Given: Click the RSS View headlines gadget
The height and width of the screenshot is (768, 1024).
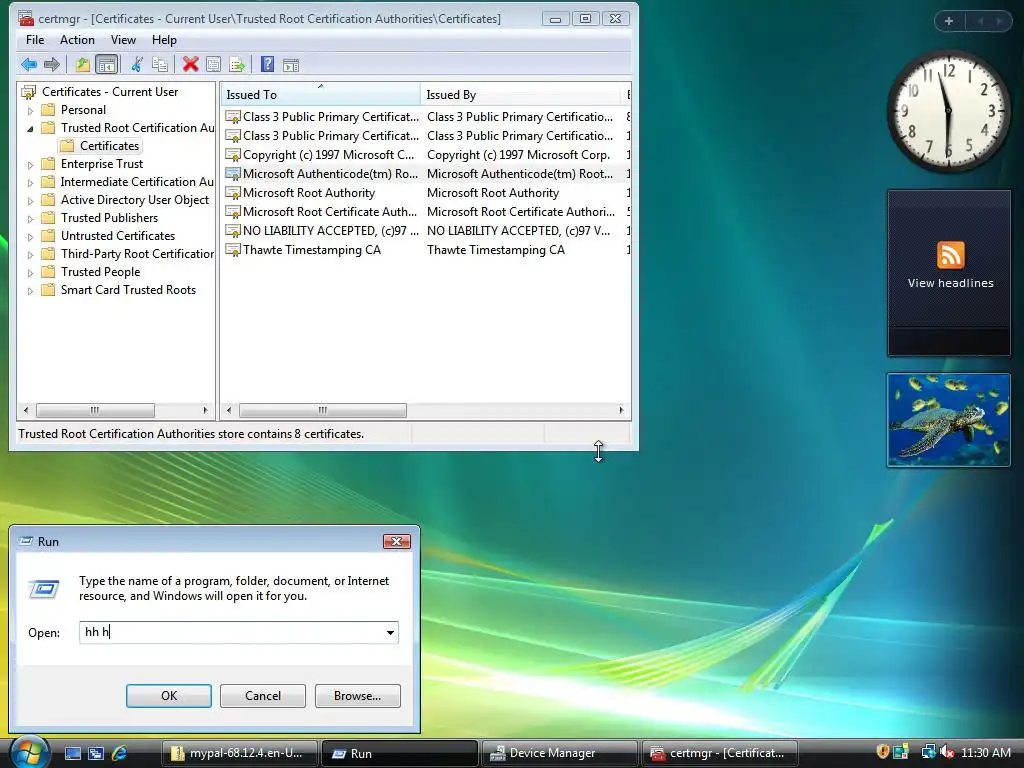Looking at the screenshot, I should coord(950,273).
